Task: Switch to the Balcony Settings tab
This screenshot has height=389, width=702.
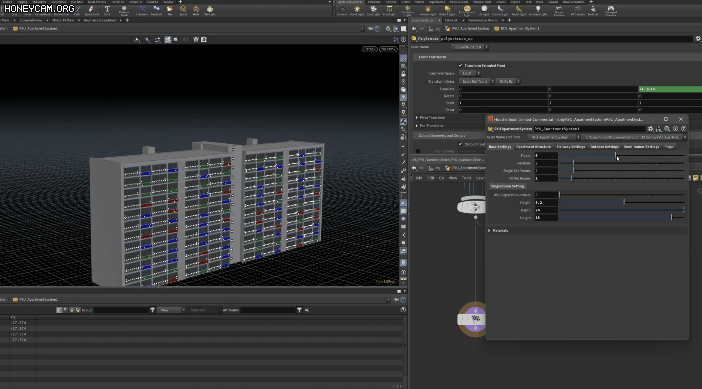Action: pyautogui.click(x=571, y=147)
